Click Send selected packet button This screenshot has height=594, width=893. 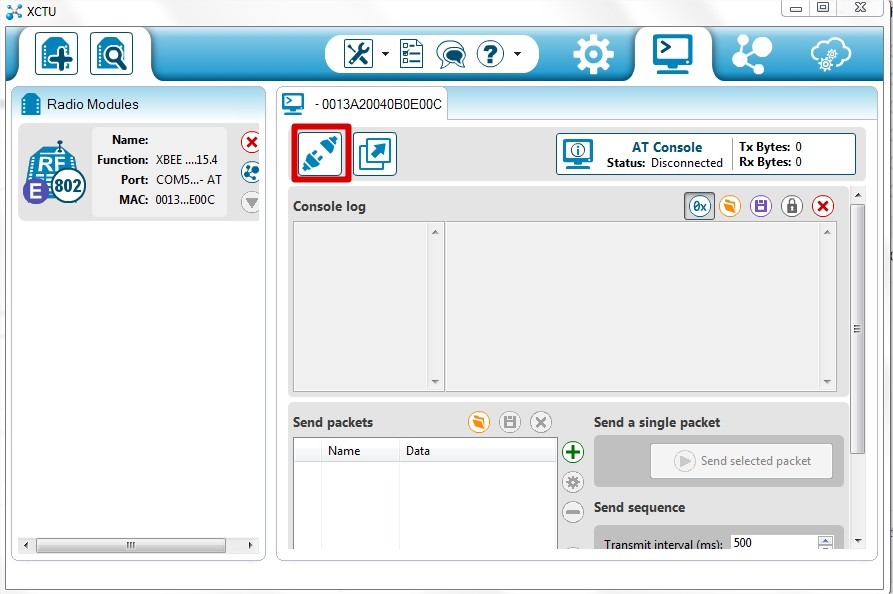741,461
